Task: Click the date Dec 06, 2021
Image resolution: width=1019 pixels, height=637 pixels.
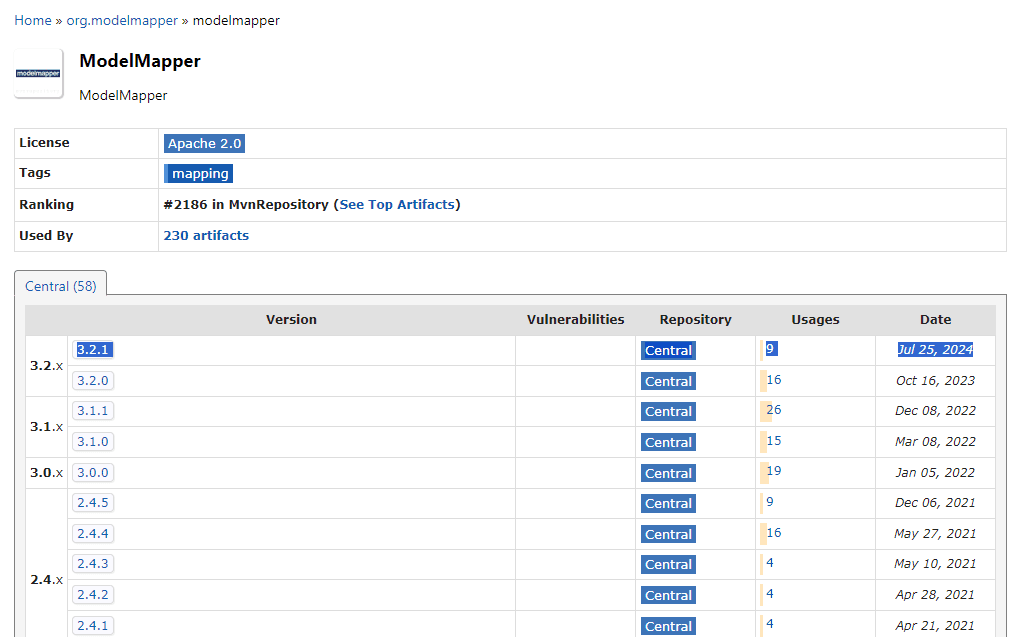Action: point(935,502)
